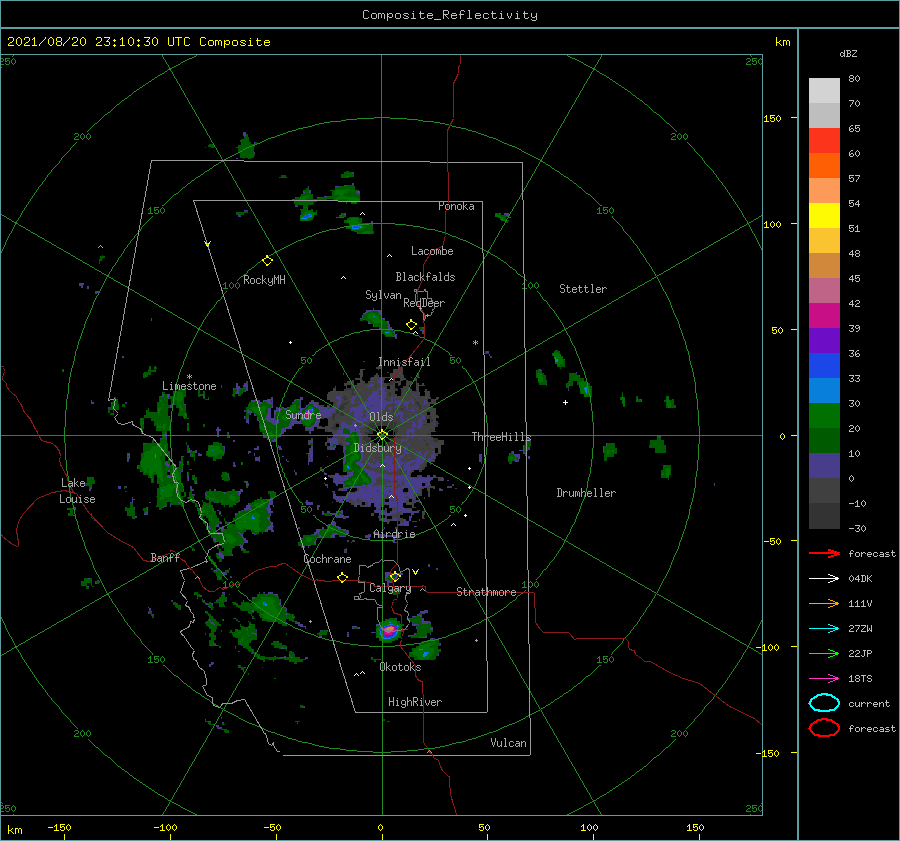This screenshot has height=841, width=900.
Task: Click the magenta 39-42 dBZ swatch
Action: point(824,316)
